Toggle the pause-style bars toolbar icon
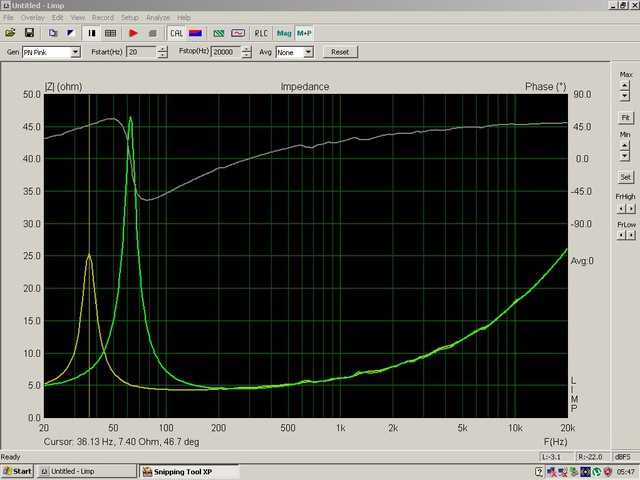Viewport: 640px width, 480px height. pyautogui.click(x=92, y=33)
